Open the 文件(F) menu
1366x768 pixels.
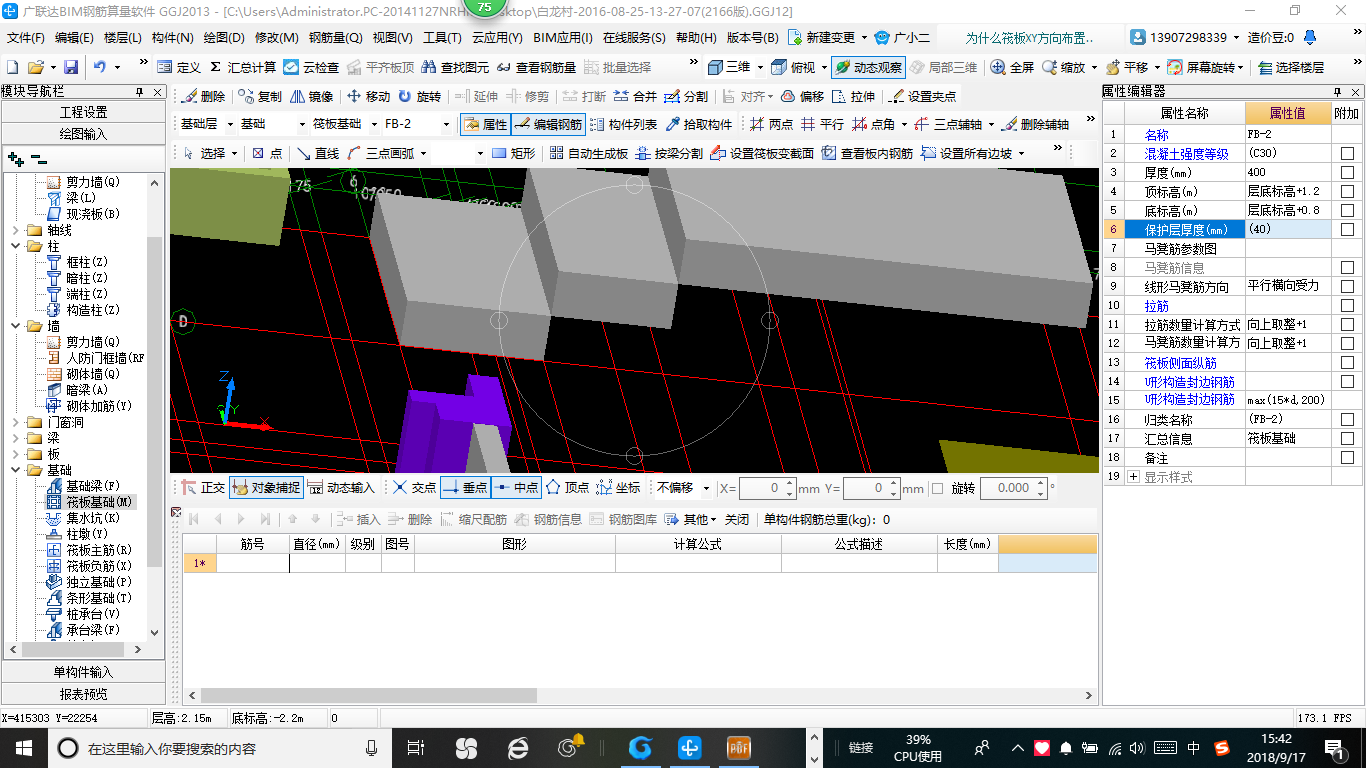tap(26, 38)
